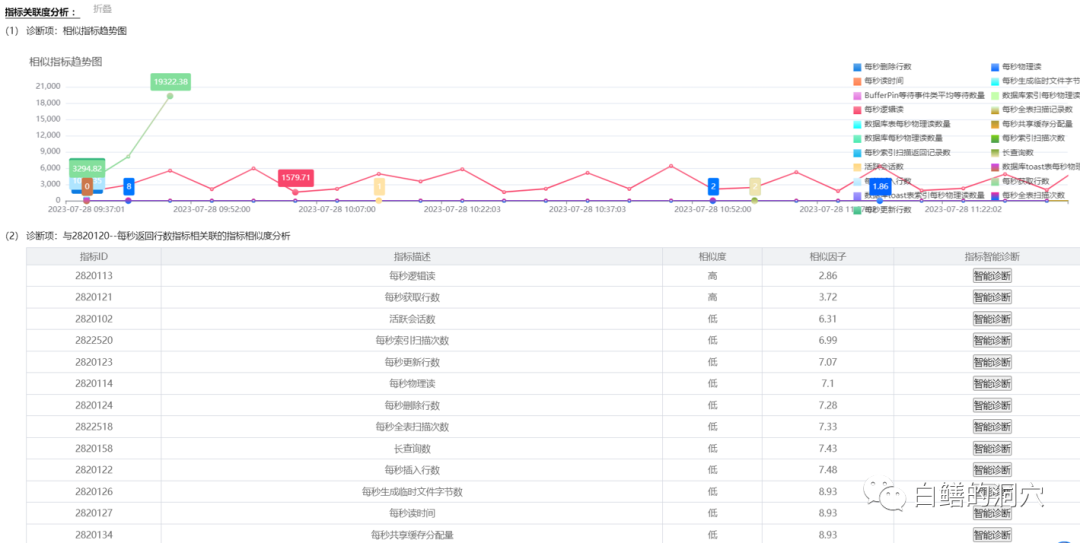Click the 每秒索引扫描次数 green legend icon
1080x543 pixels.
(995, 138)
